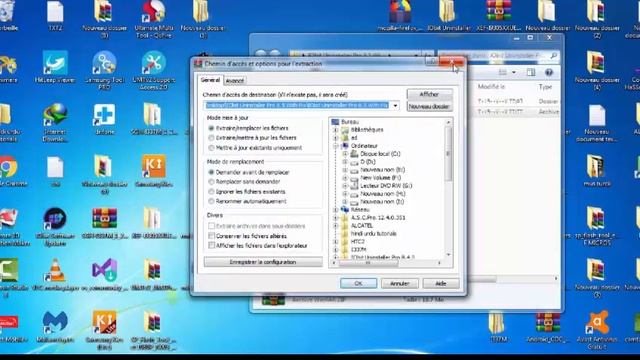
Task: Open the Visual Studio installer desktop icon
Action: coord(104,271)
